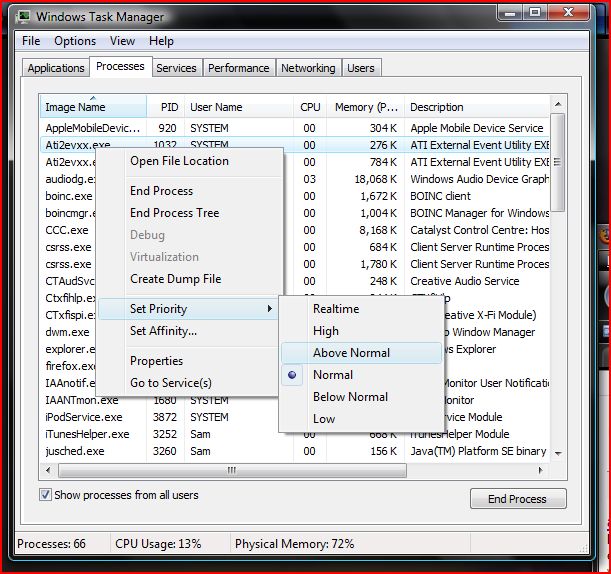Open the View menu
This screenshot has height=574, width=611.
[x=122, y=41]
